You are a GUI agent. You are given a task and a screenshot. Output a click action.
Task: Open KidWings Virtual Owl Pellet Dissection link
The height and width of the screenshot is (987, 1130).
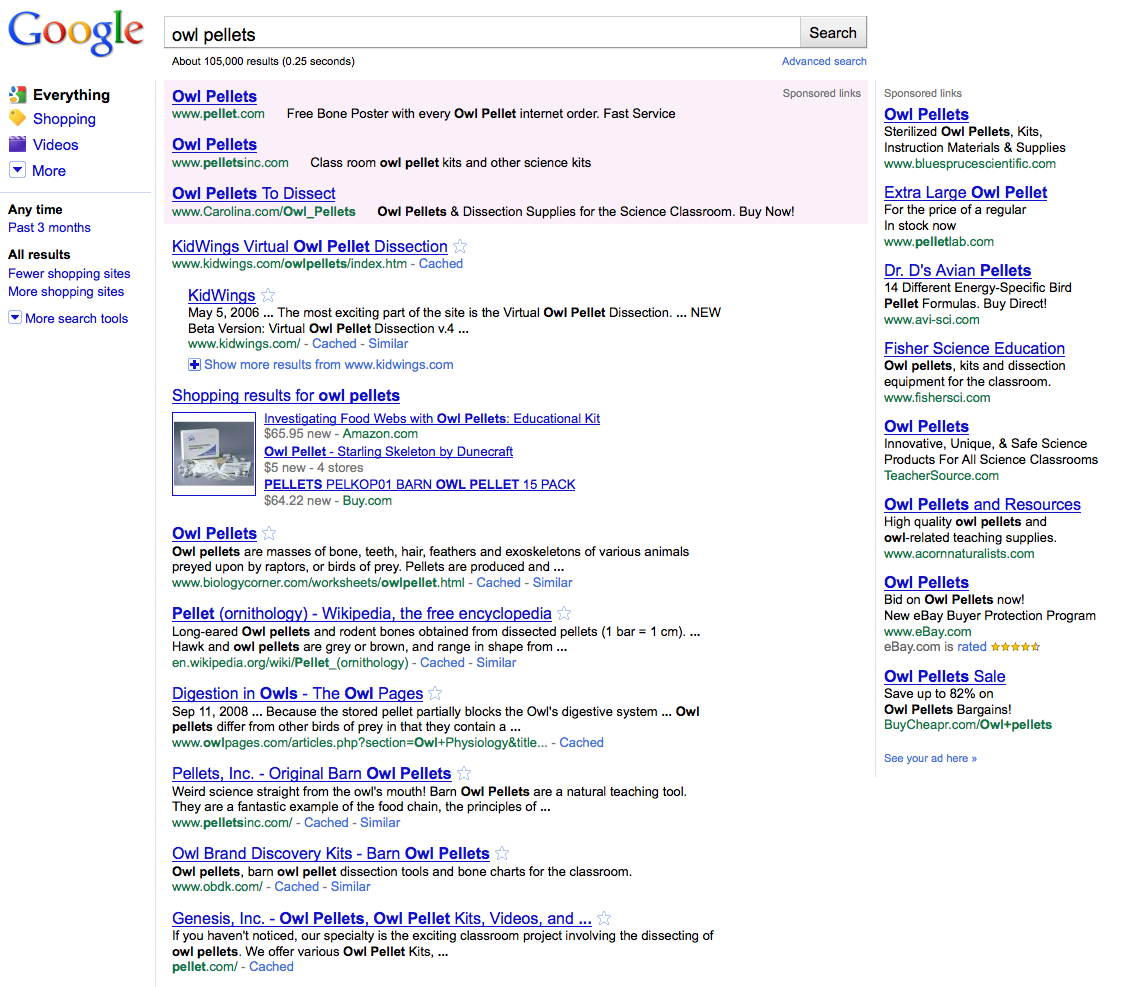point(310,246)
